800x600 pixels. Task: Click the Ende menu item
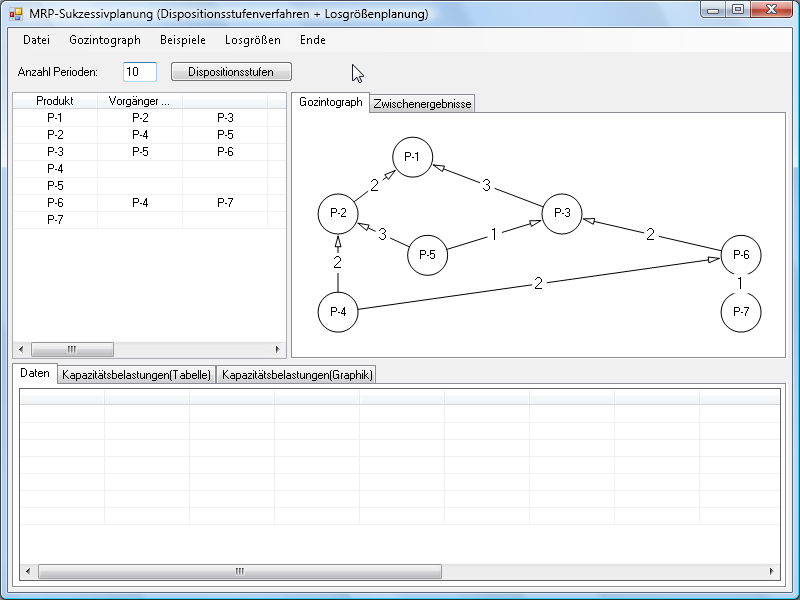313,40
